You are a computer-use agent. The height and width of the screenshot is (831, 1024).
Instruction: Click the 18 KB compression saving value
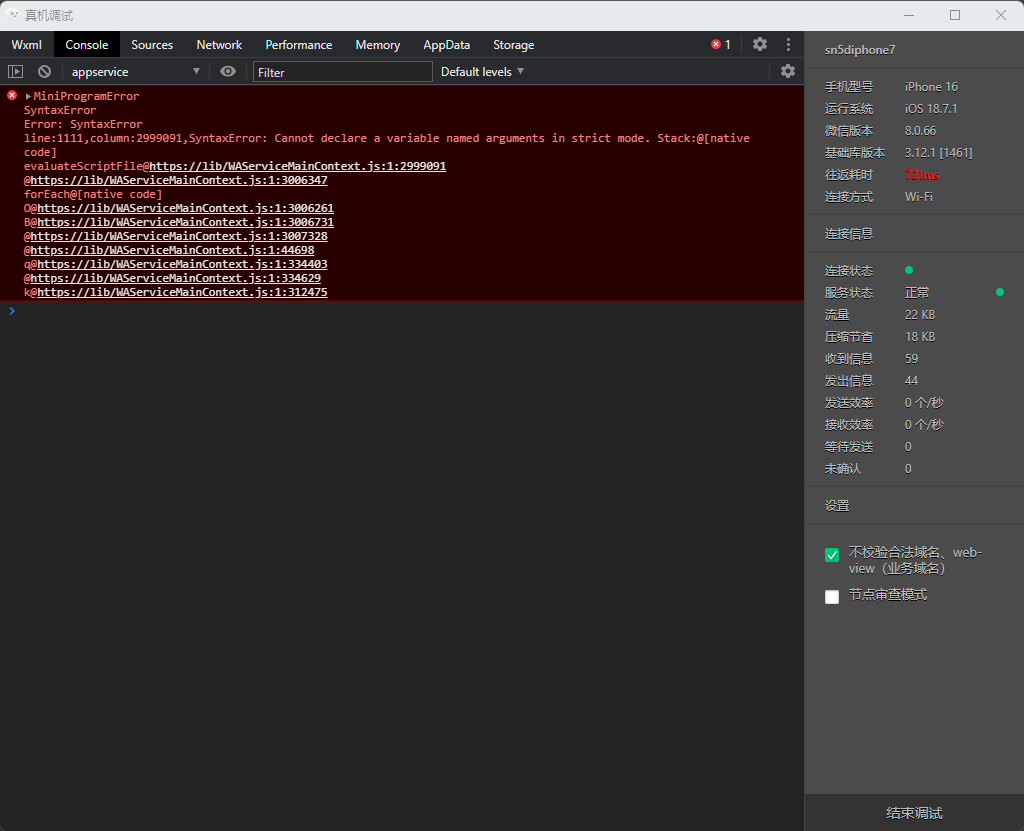920,337
